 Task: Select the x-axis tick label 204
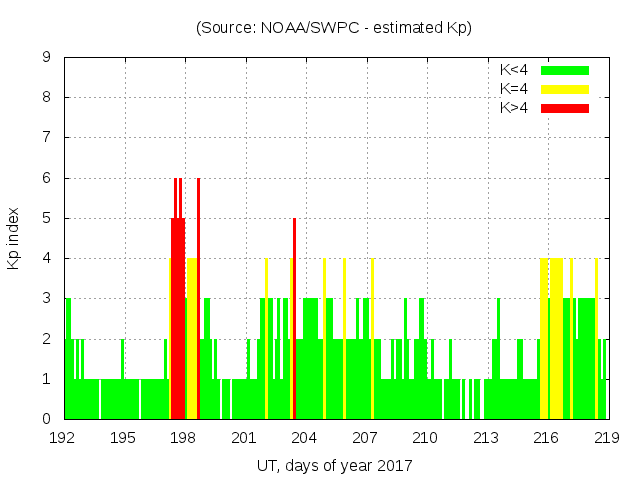pos(305,438)
